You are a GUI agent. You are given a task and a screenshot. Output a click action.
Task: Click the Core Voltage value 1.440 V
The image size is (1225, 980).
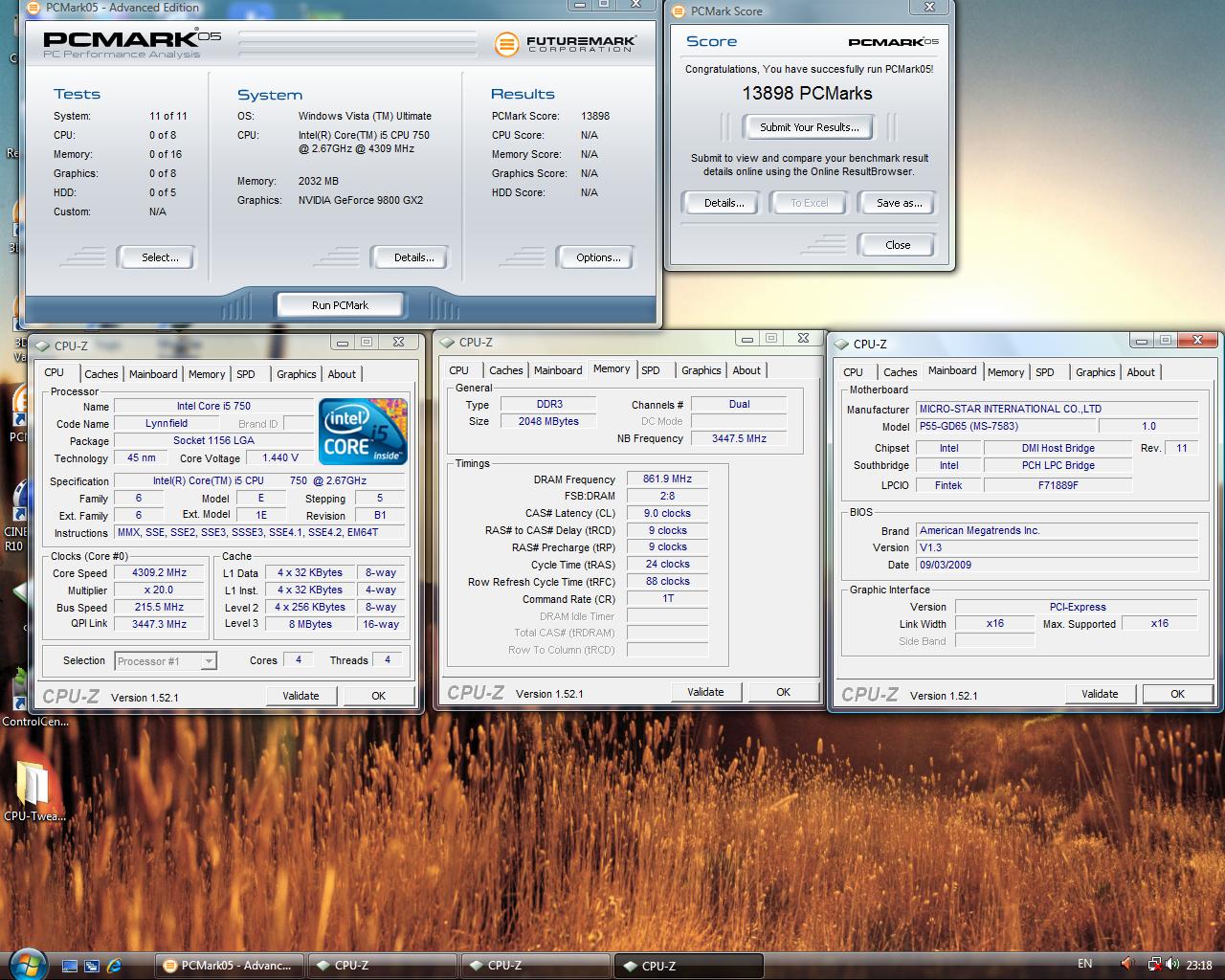tap(280, 458)
